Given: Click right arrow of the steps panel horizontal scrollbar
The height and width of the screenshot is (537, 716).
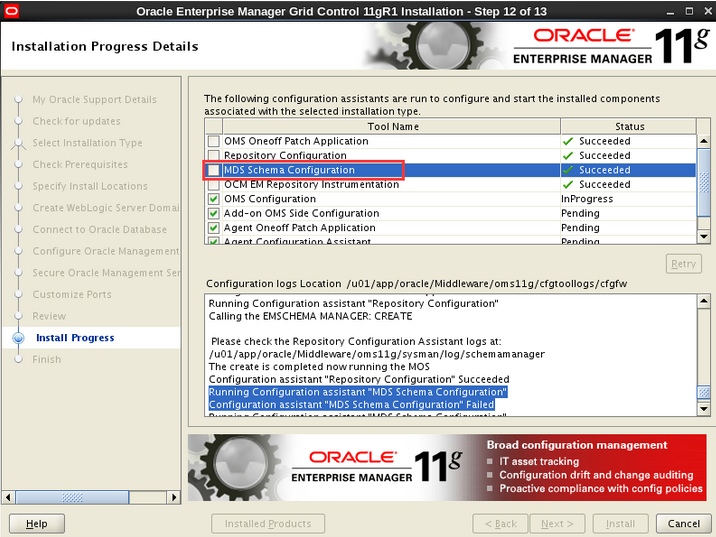Looking at the screenshot, I should tap(174, 497).
